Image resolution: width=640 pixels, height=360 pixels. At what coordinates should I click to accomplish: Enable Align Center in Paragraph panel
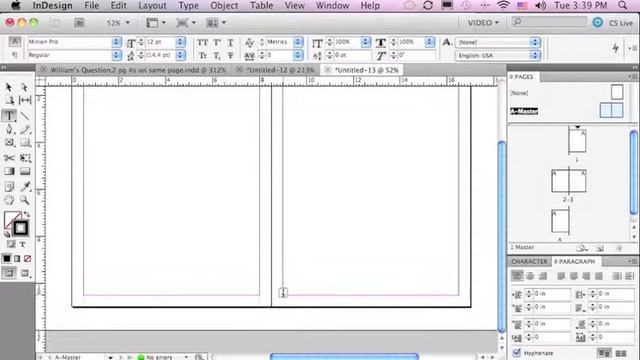(530, 276)
